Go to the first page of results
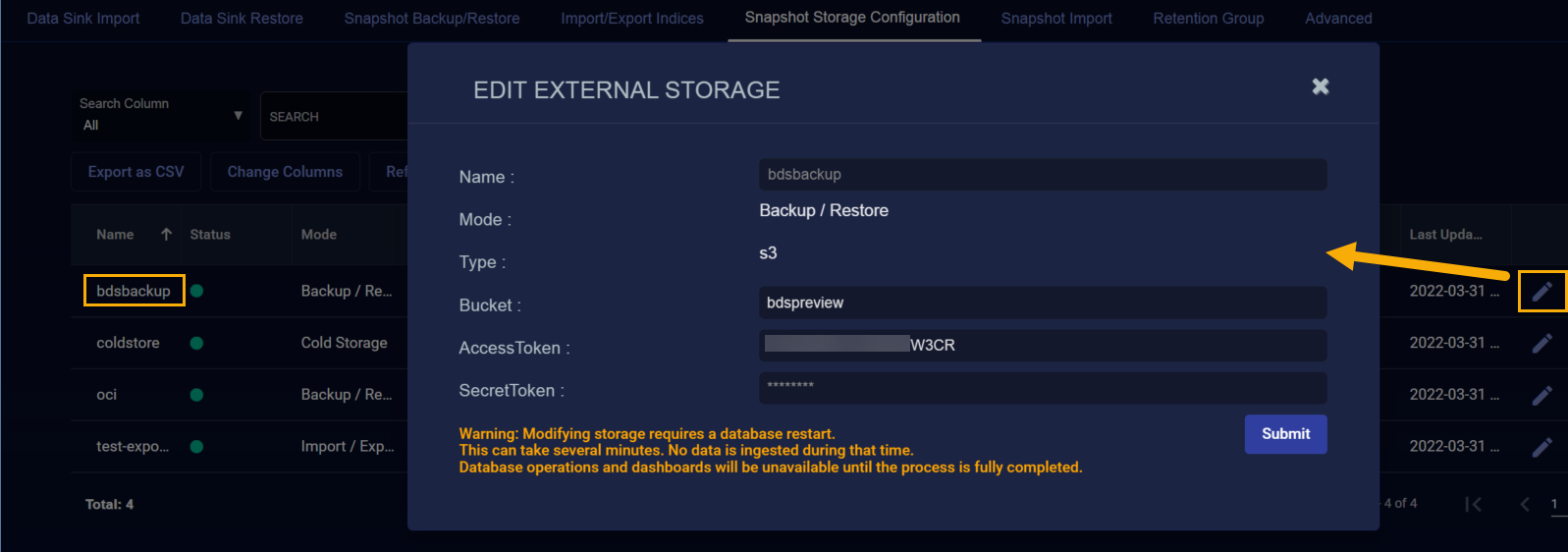The width and height of the screenshot is (1568, 552). 1473,504
